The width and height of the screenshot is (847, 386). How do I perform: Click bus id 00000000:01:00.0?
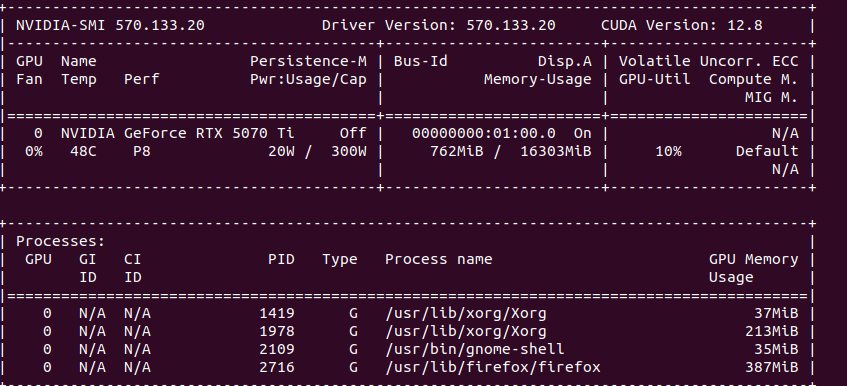click(x=483, y=133)
